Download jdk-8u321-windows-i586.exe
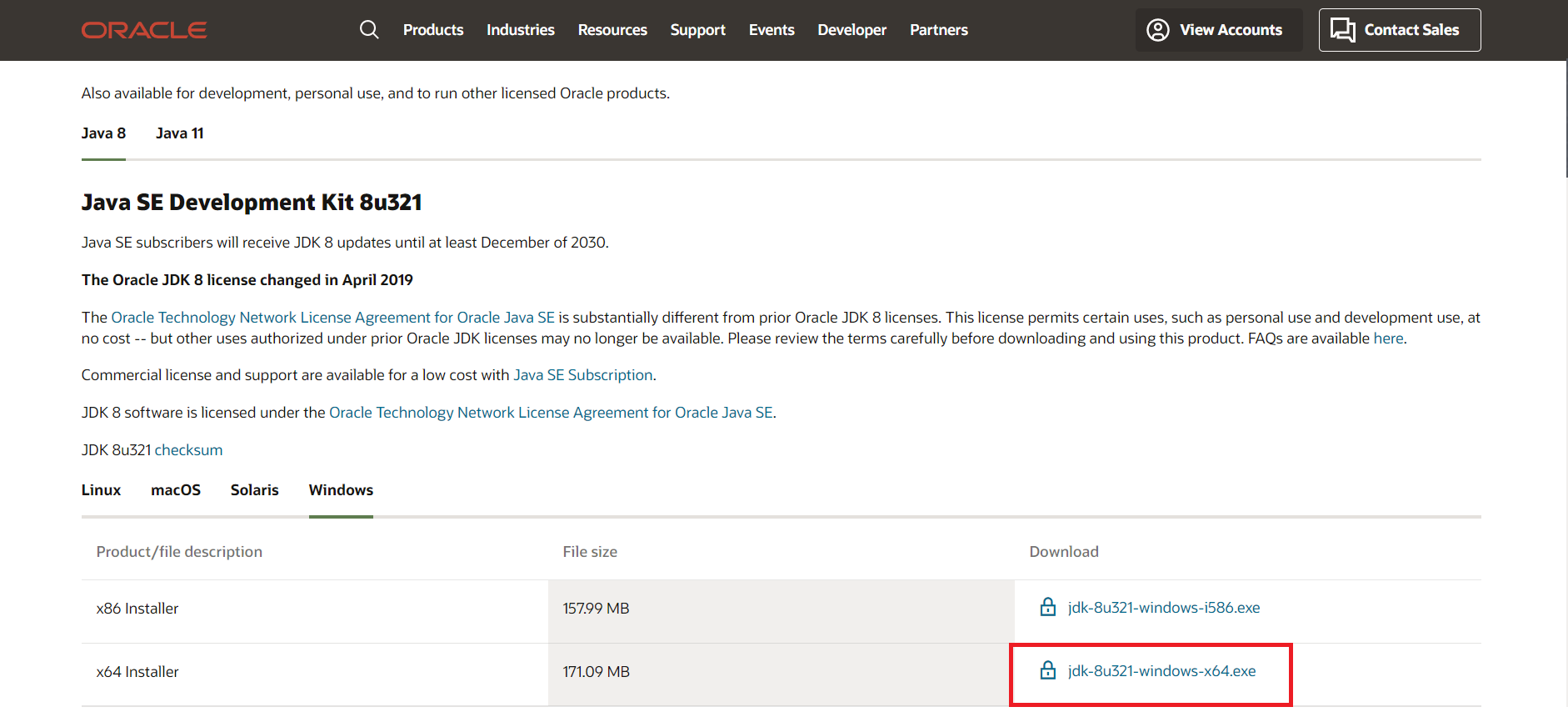This screenshot has height=722, width=1568. coord(1164,608)
